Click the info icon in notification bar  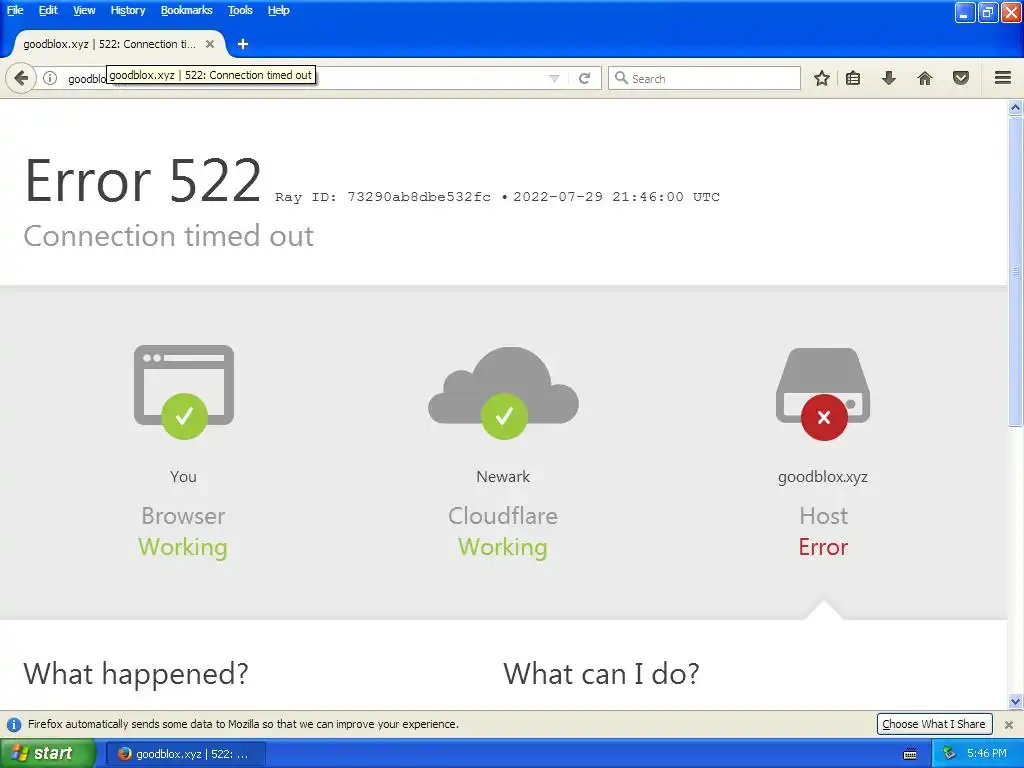[x=14, y=724]
